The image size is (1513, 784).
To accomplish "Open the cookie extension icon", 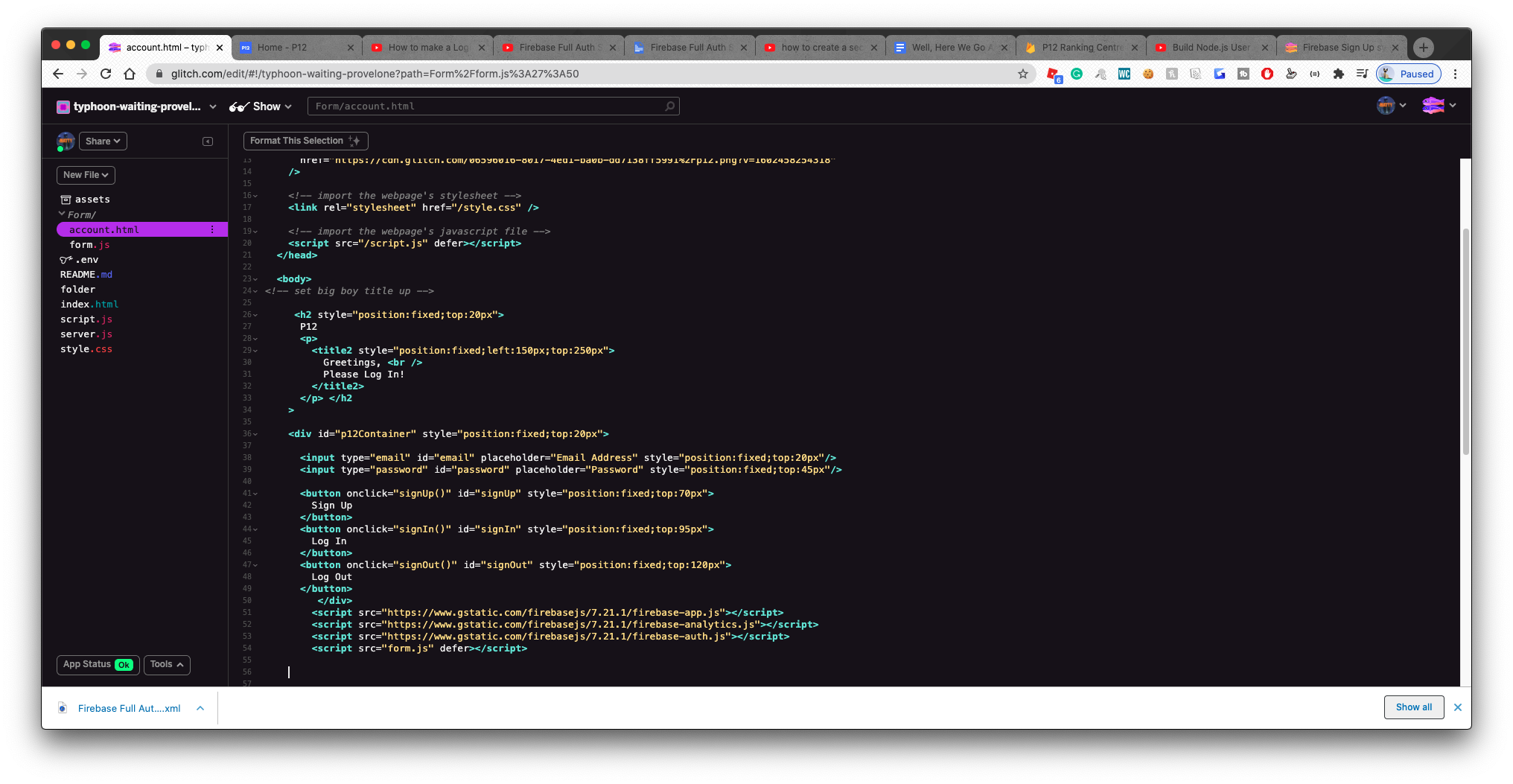I will pos(1148,74).
